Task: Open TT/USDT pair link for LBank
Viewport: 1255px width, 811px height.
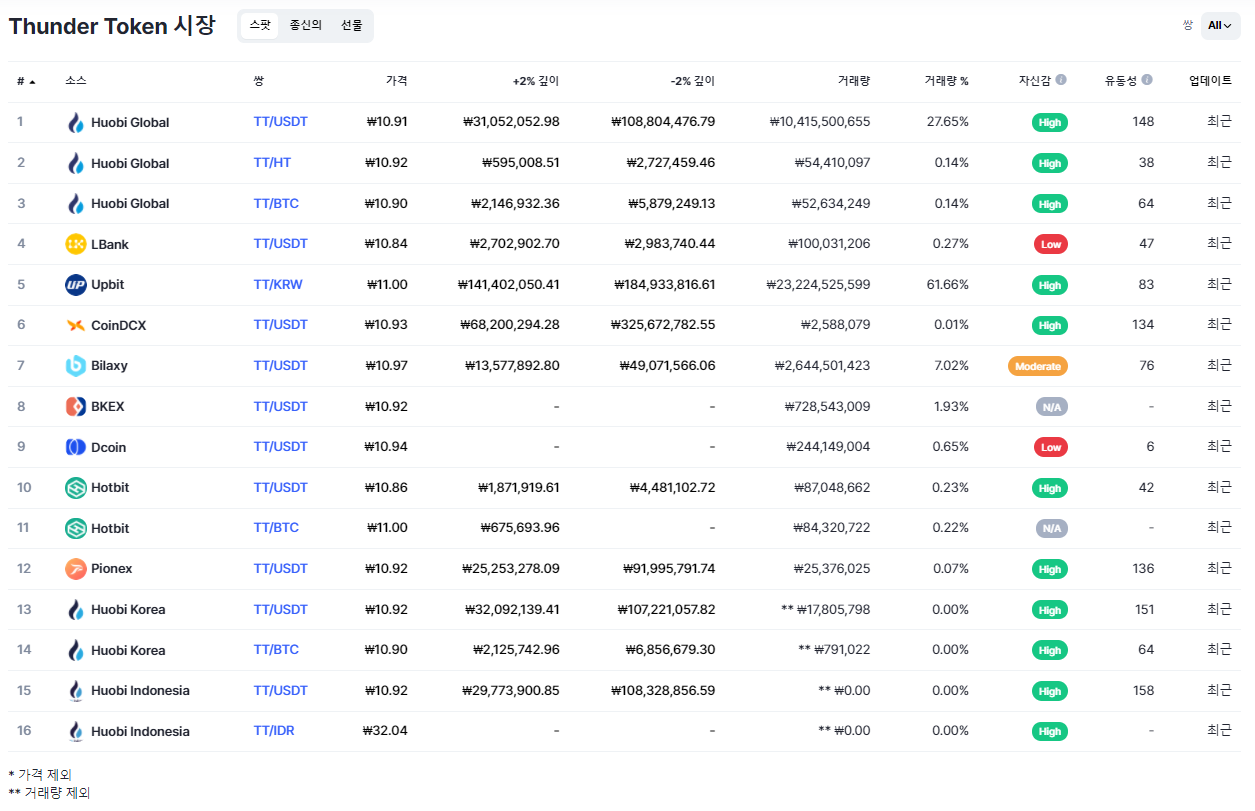Action: point(281,243)
